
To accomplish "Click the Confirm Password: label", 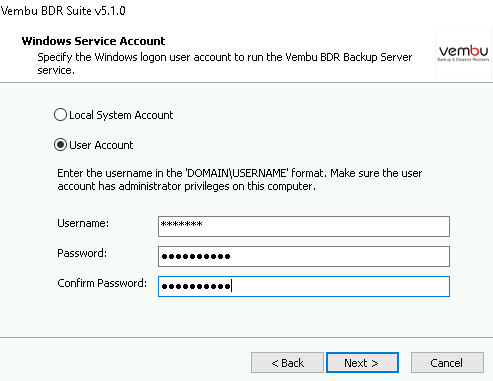I will pos(102,283).
